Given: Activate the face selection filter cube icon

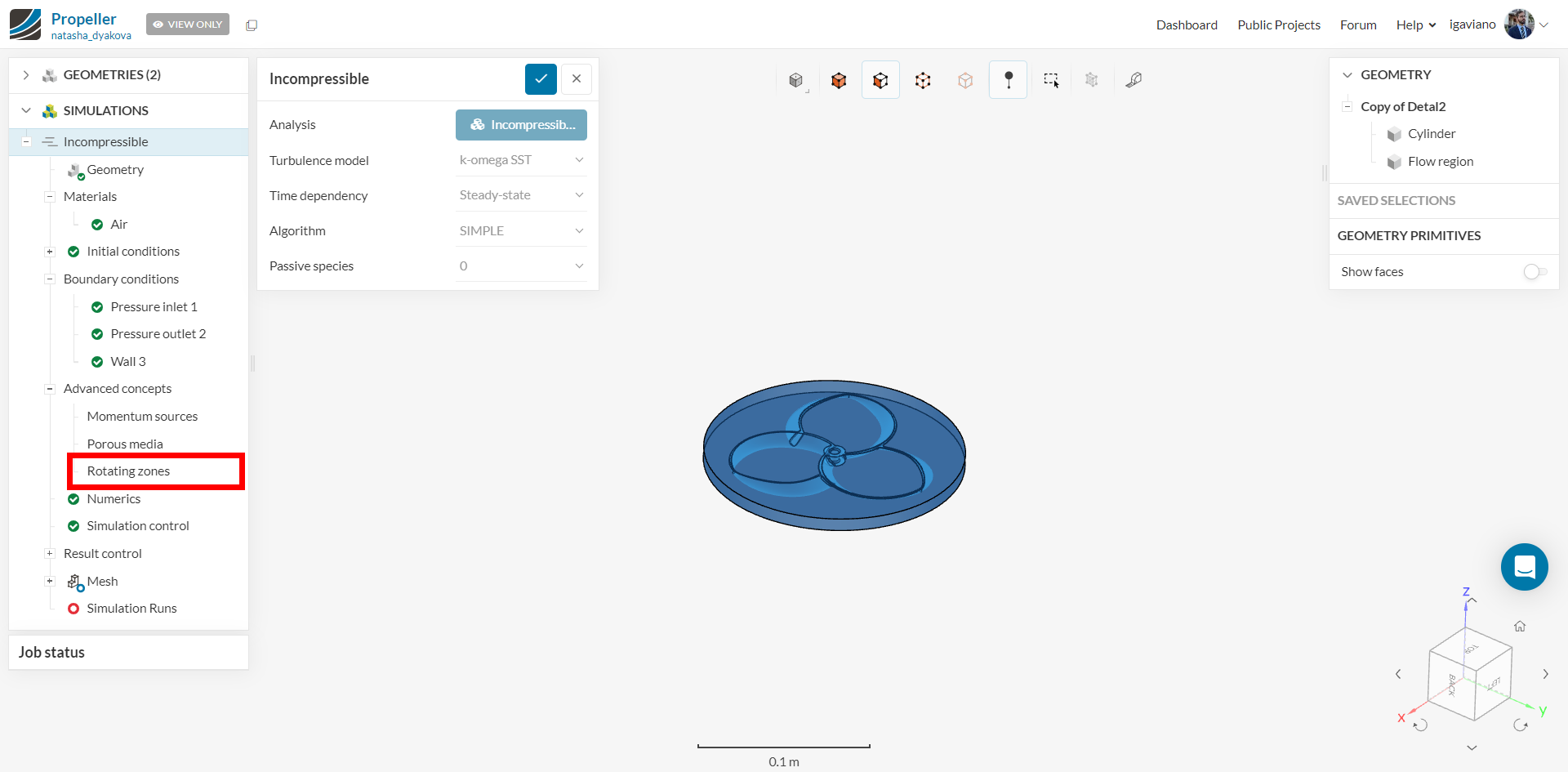Looking at the screenshot, I should coord(880,79).
